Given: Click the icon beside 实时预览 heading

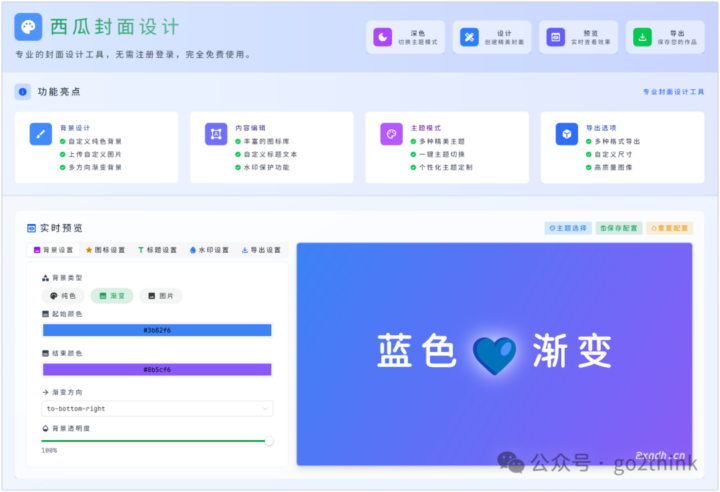Looking at the screenshot, I should 31,228.
